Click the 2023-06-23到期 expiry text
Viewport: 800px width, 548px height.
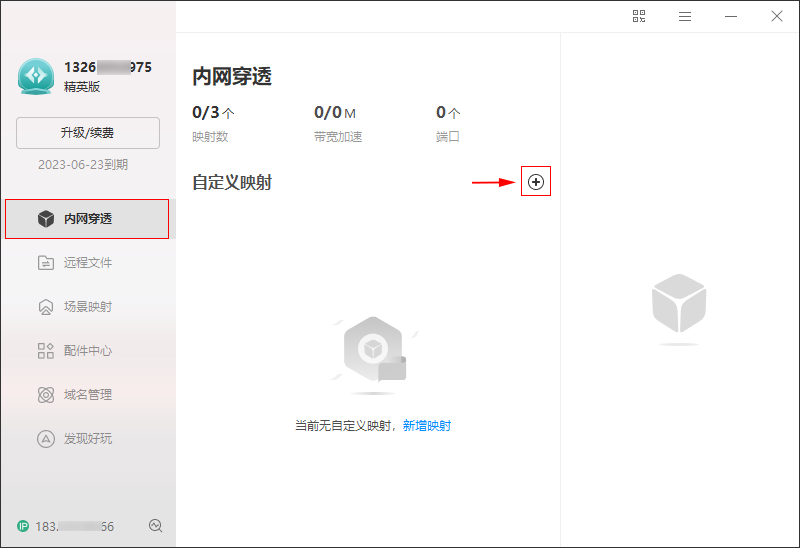(x=83, y=164)
